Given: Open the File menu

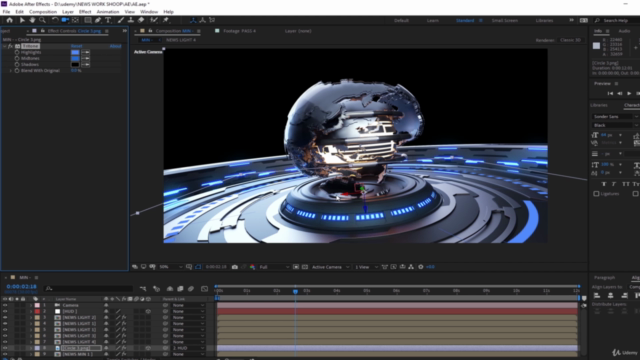Looking at the screenshot, I should pos(7,12).
